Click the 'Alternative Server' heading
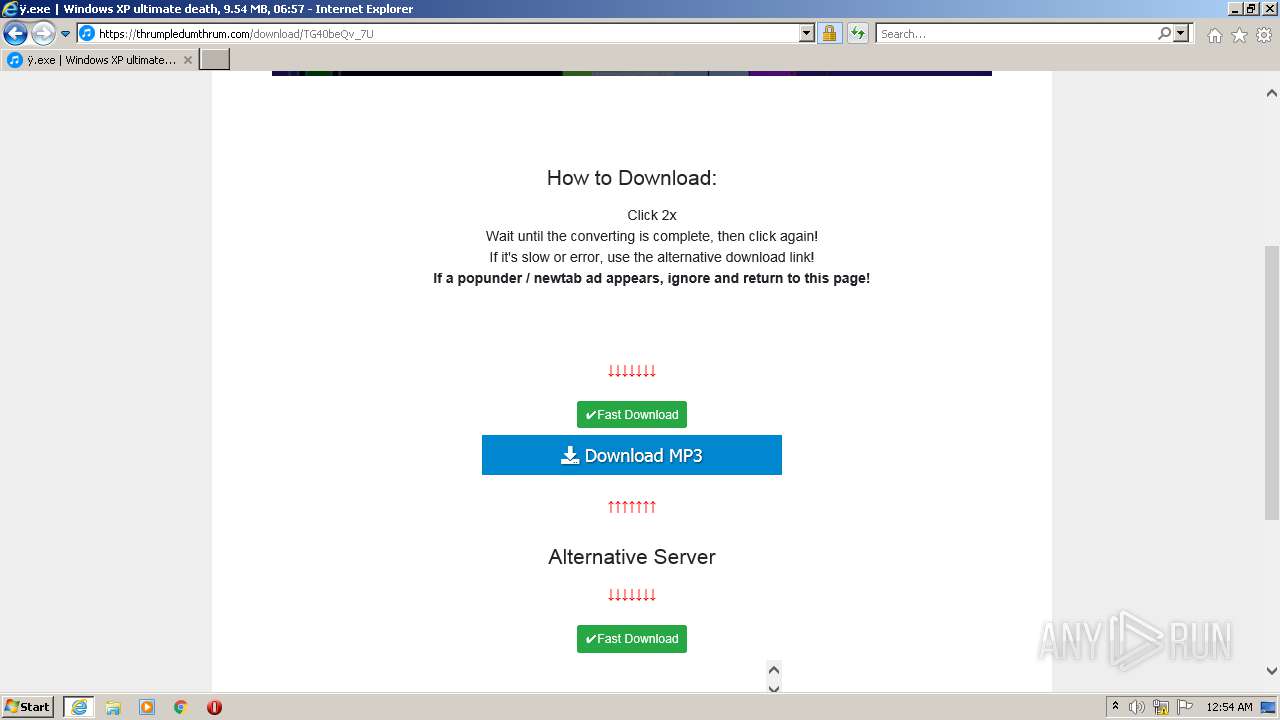Screen dimensions: 1280x720 [632, 557]
